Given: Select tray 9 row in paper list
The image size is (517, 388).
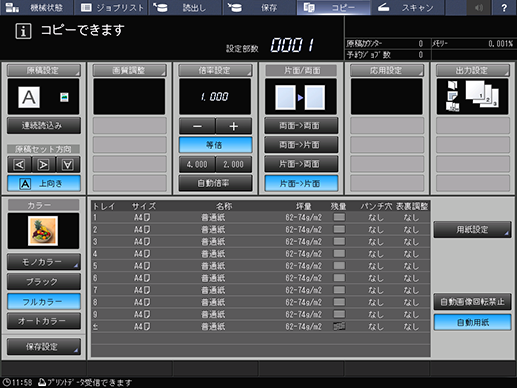Looking at the screenshot, I should coord(260,314).
